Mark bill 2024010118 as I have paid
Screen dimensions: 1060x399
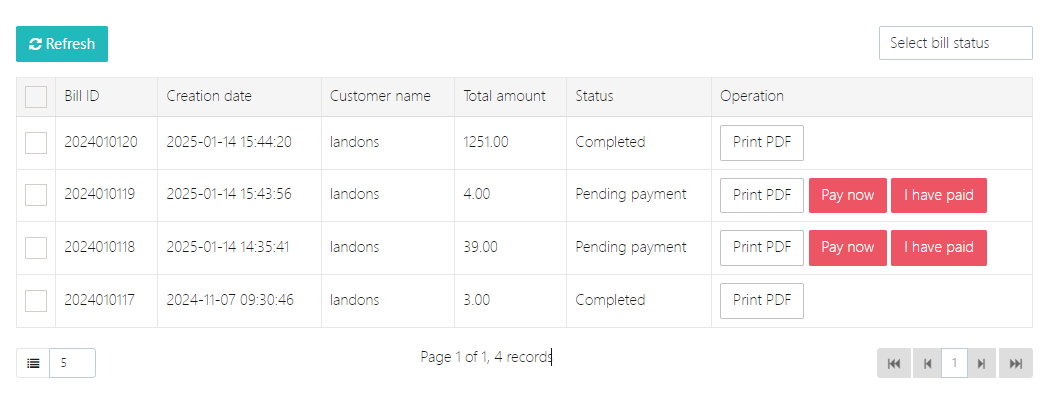938,248
